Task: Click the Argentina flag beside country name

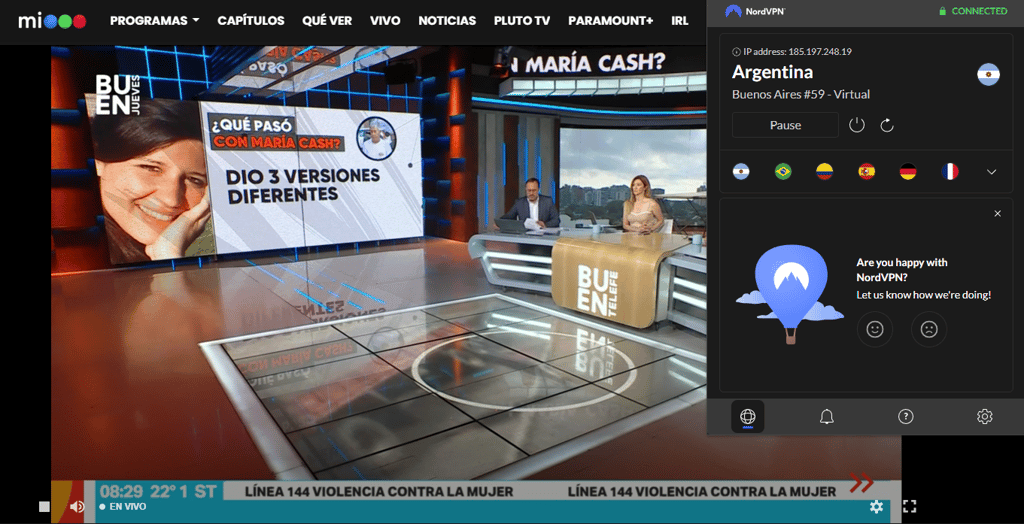Action: click(x=988, y=74)
